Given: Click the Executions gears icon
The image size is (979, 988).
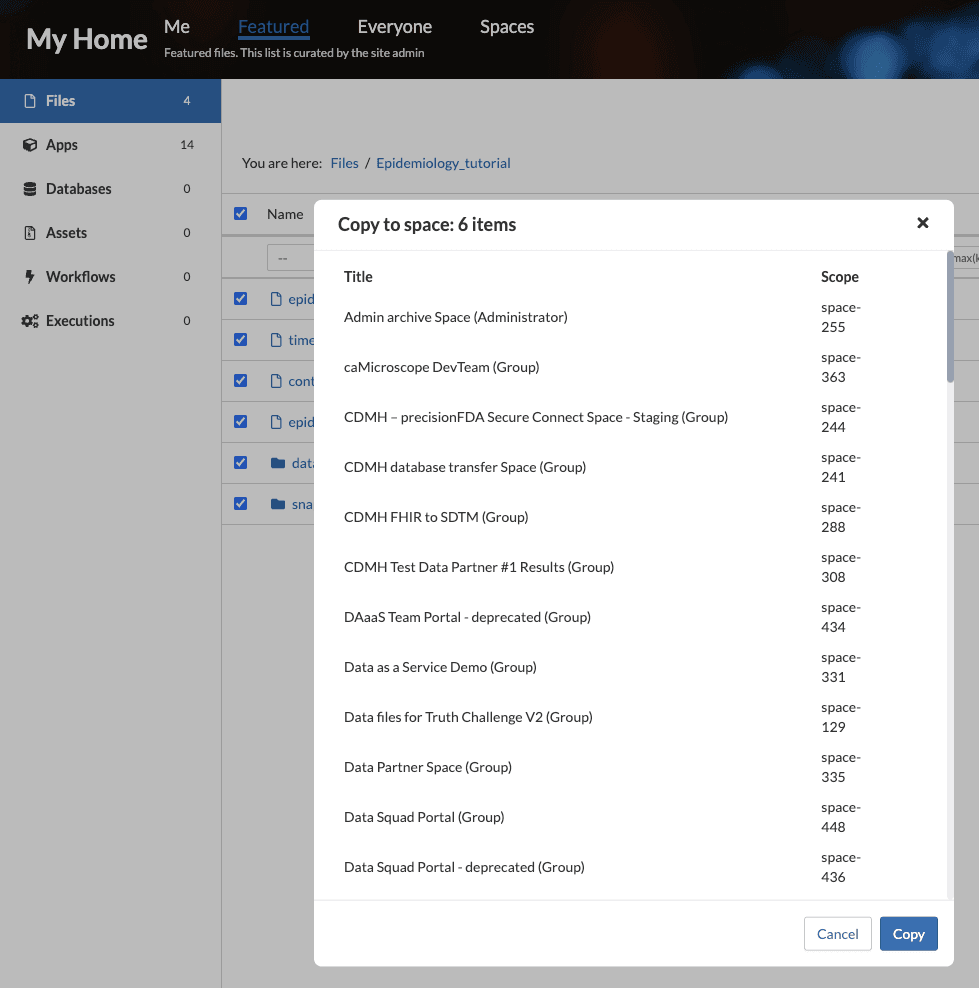Looking at the screenshot, I should (x=30, y=321).
